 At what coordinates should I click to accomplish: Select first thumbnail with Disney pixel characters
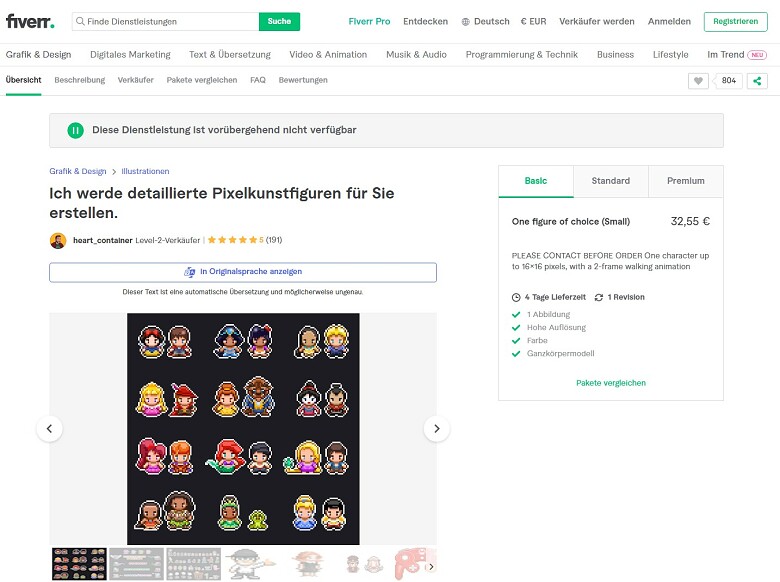[80, 564]
